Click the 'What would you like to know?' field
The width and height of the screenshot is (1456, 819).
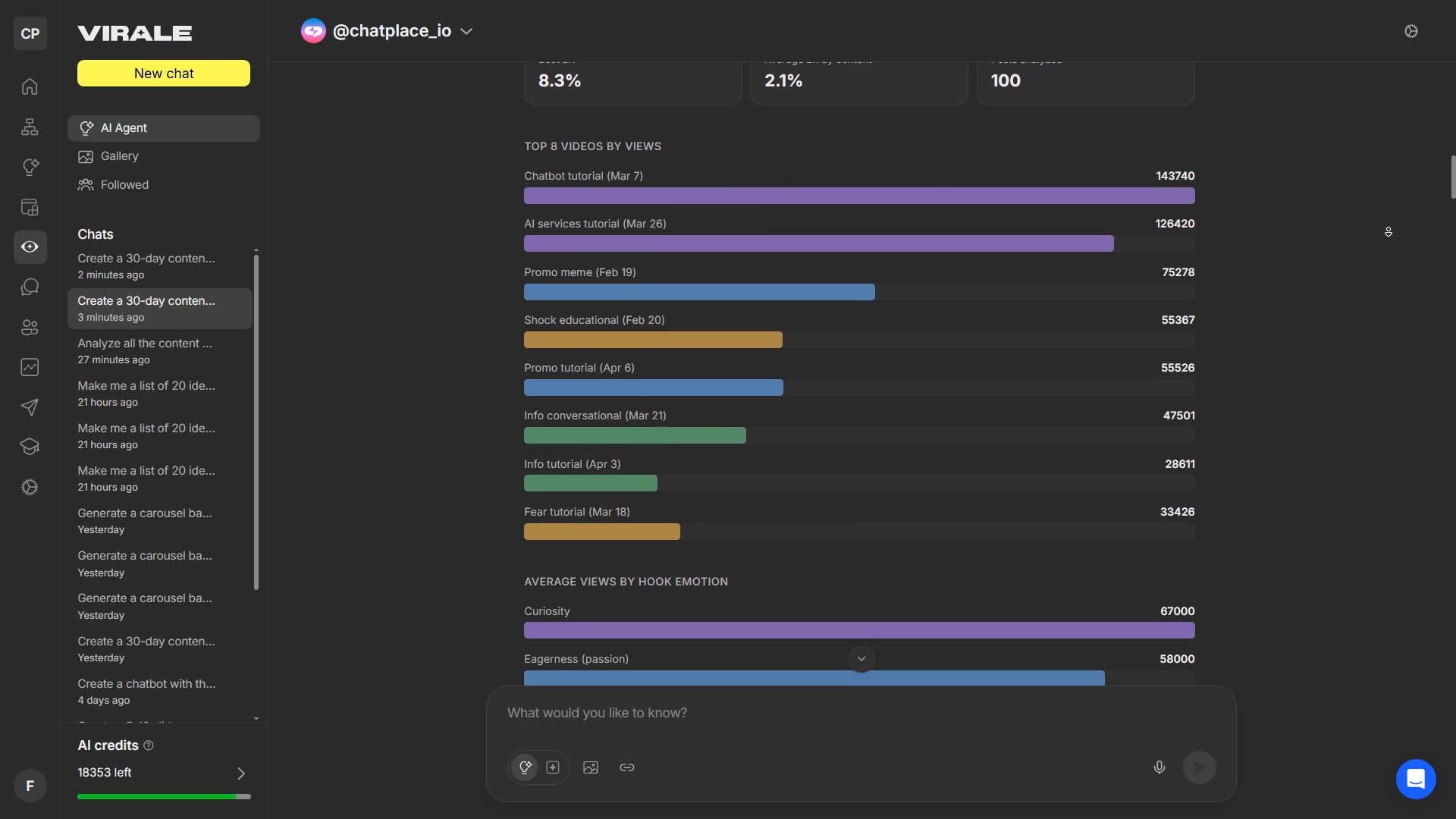pyautogui.click(x=861, y=714)
